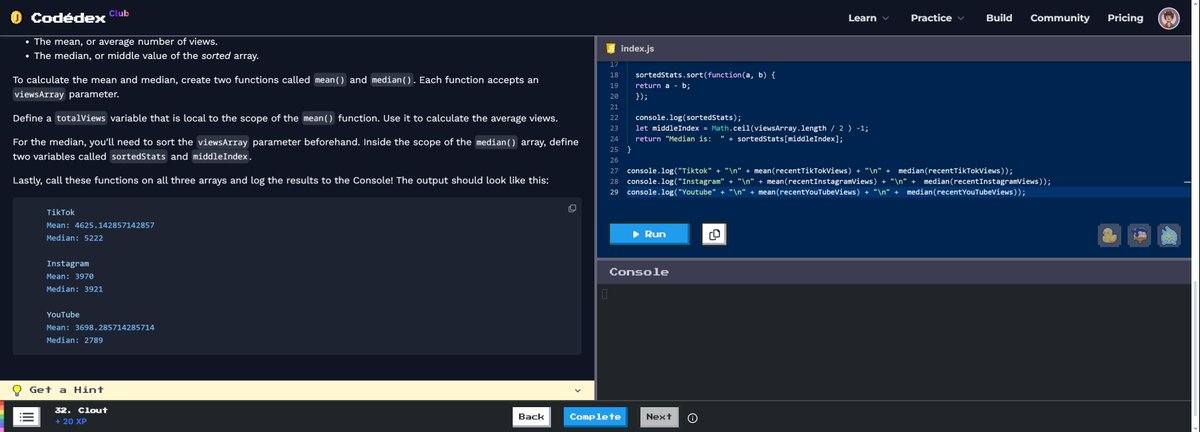The image size is (1200, 432).
Task: Click 'Median: 2789' in expected output
Action: pyautogui.click(x=76, y=341)
